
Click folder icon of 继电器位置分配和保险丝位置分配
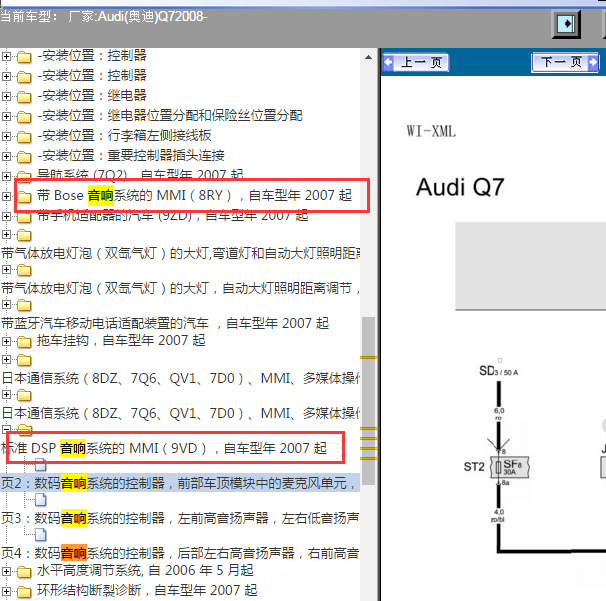click(24, 116)
